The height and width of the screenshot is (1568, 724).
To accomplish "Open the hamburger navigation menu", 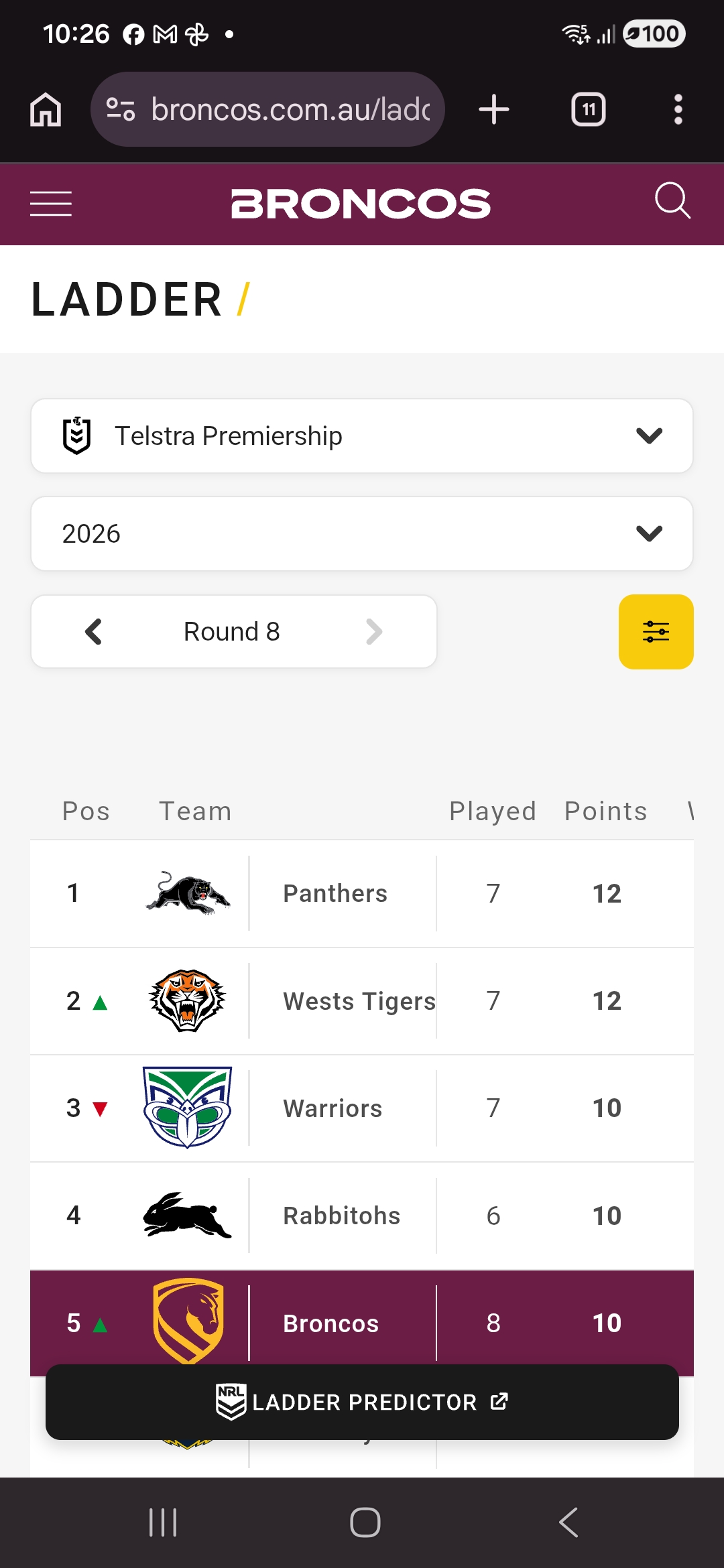I will click(51, 204).
